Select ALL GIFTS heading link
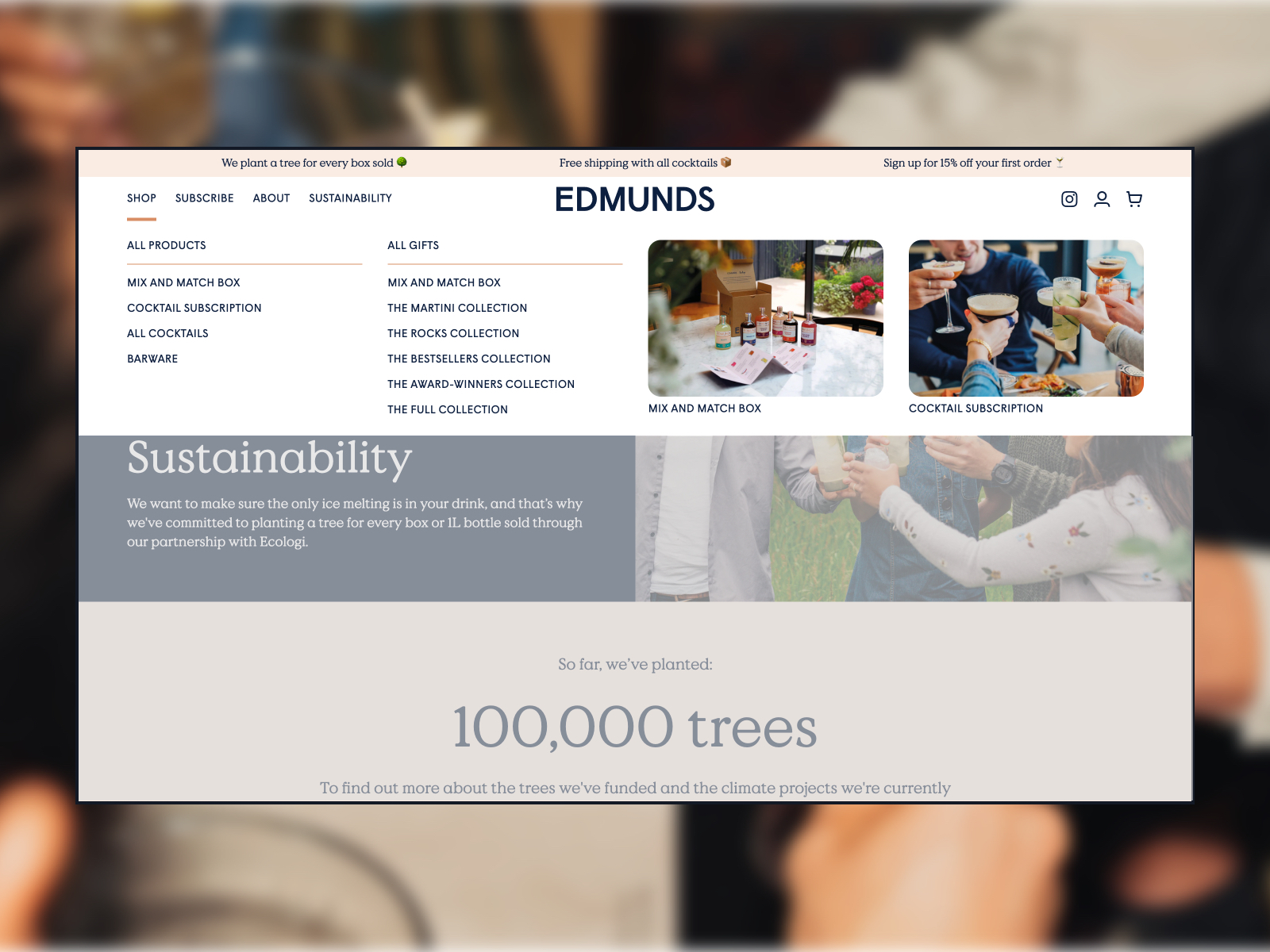 click(x=413, y=246)
